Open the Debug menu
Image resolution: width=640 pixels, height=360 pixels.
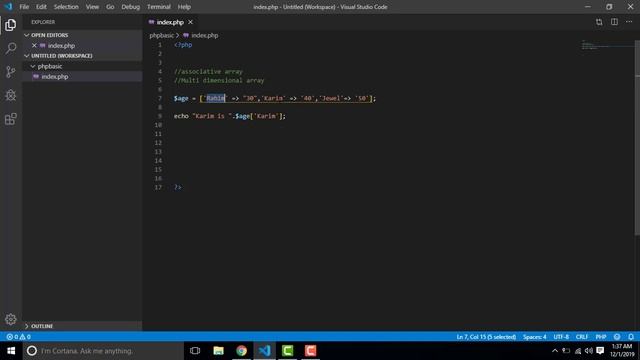[x=131, y=7]
